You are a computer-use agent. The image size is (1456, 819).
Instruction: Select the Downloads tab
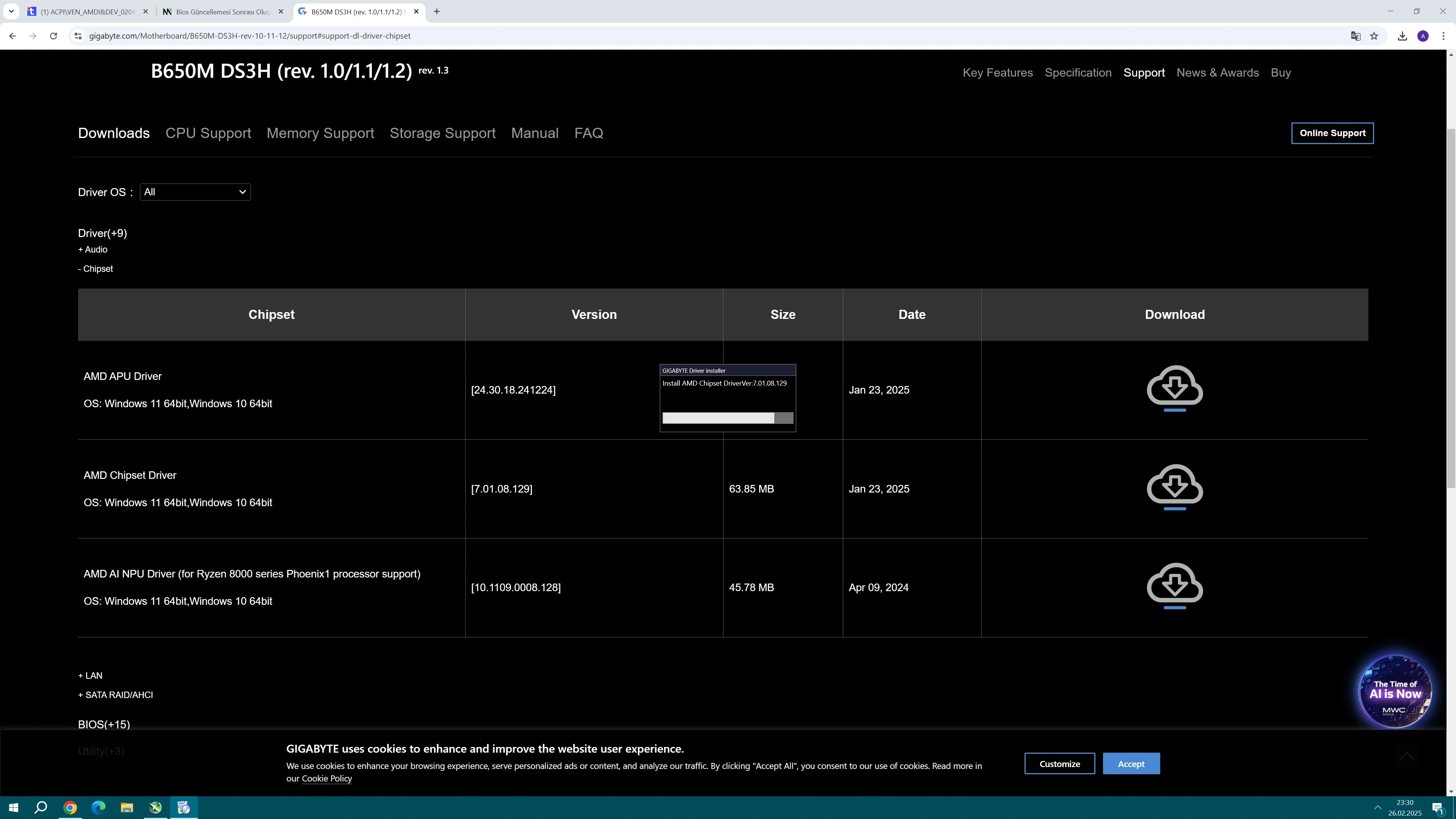click(x=114, y=133)
